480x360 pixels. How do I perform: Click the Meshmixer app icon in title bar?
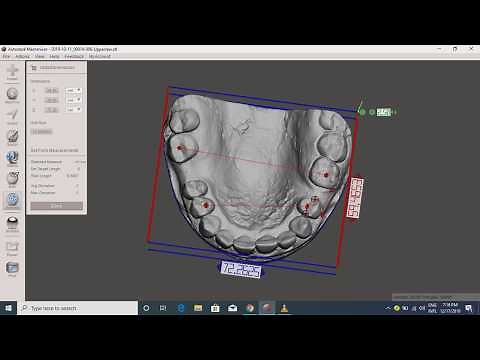point(4,49)
